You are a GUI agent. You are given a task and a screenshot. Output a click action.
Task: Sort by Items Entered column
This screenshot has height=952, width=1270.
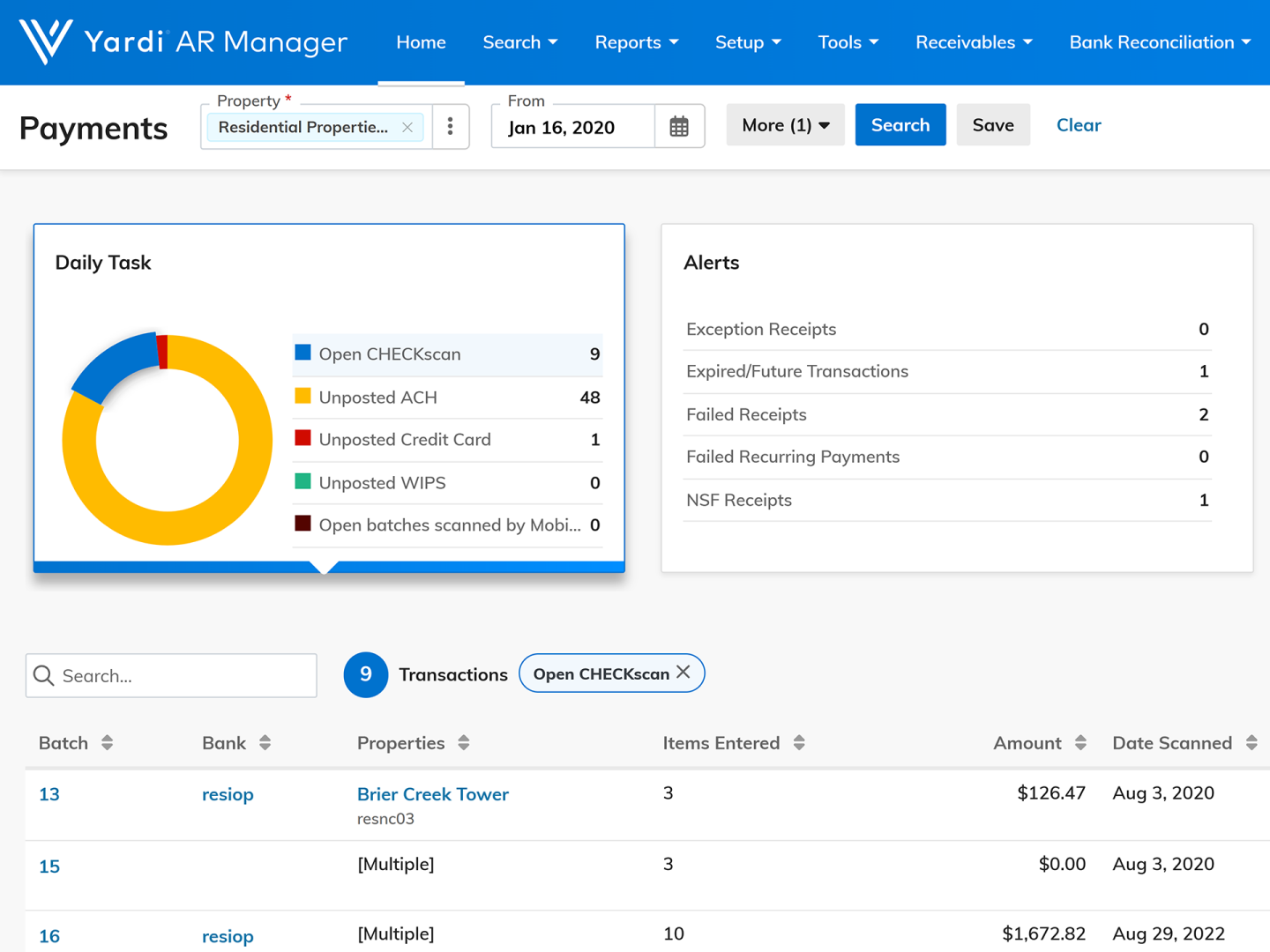click(799, 743)
